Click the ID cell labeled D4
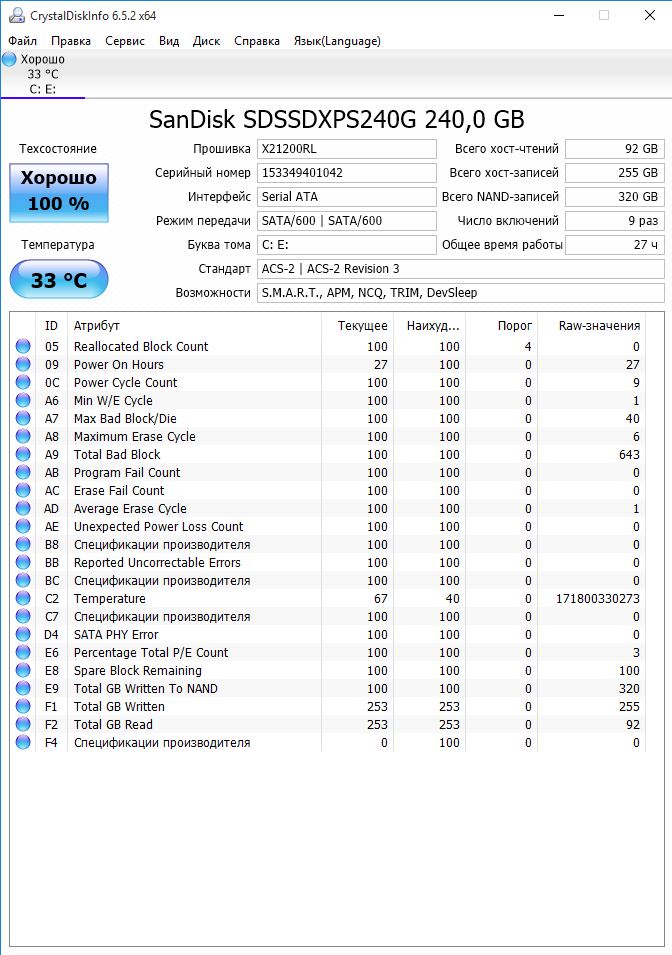The height and width of the screenshot is (955, 672). pos(51,635)
